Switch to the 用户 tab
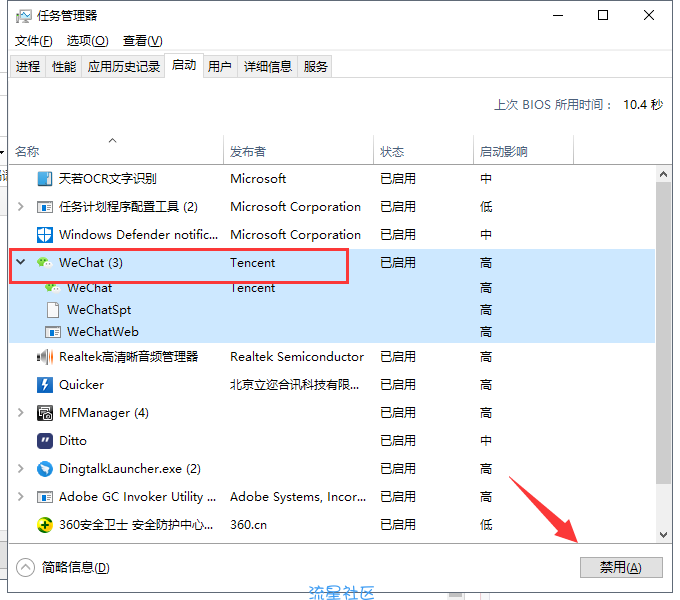 (x=219, y=67)
